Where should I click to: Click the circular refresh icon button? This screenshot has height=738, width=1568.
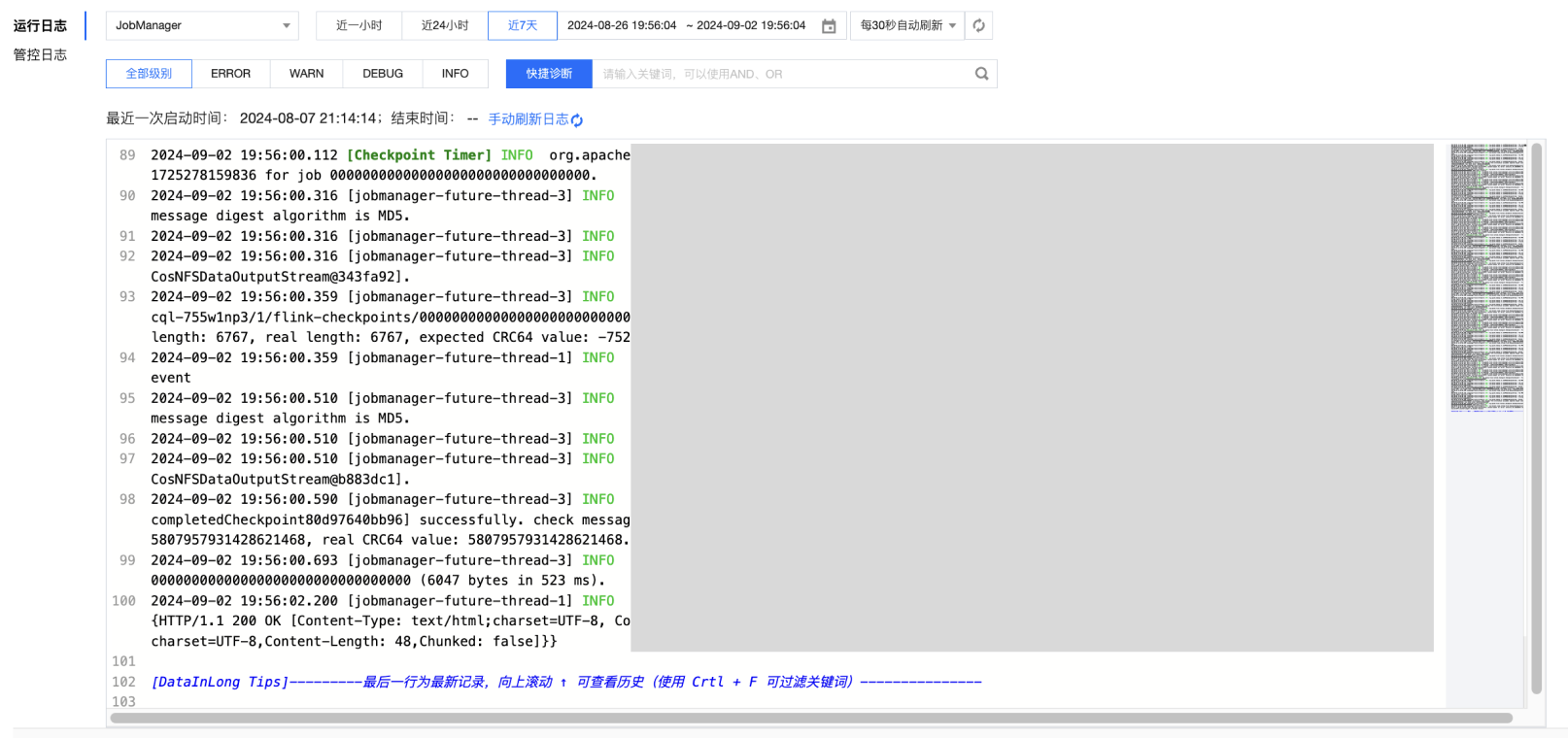point(978,26)
